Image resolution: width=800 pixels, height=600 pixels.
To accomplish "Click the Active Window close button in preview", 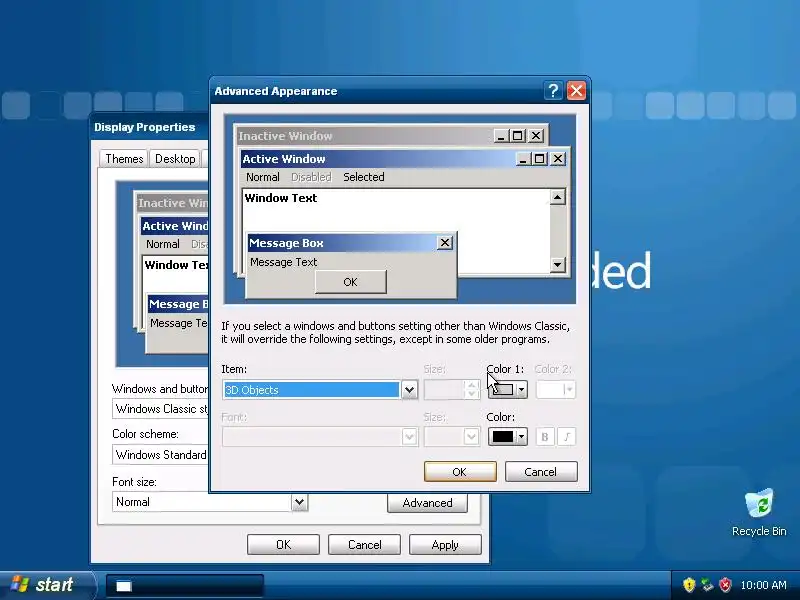I will coord(558,159).
